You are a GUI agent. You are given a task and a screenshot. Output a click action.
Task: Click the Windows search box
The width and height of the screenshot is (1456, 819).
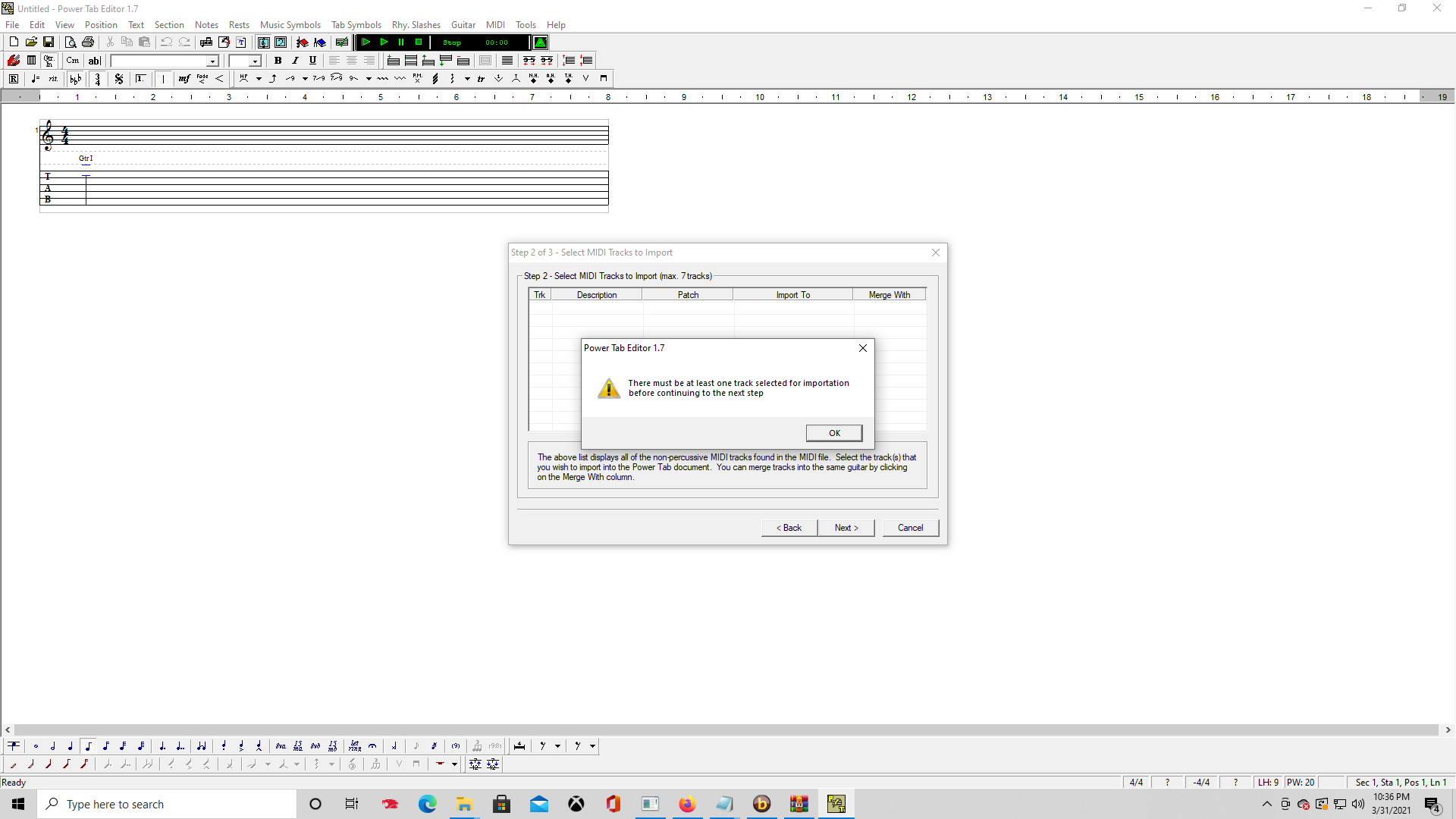[167, 804]
